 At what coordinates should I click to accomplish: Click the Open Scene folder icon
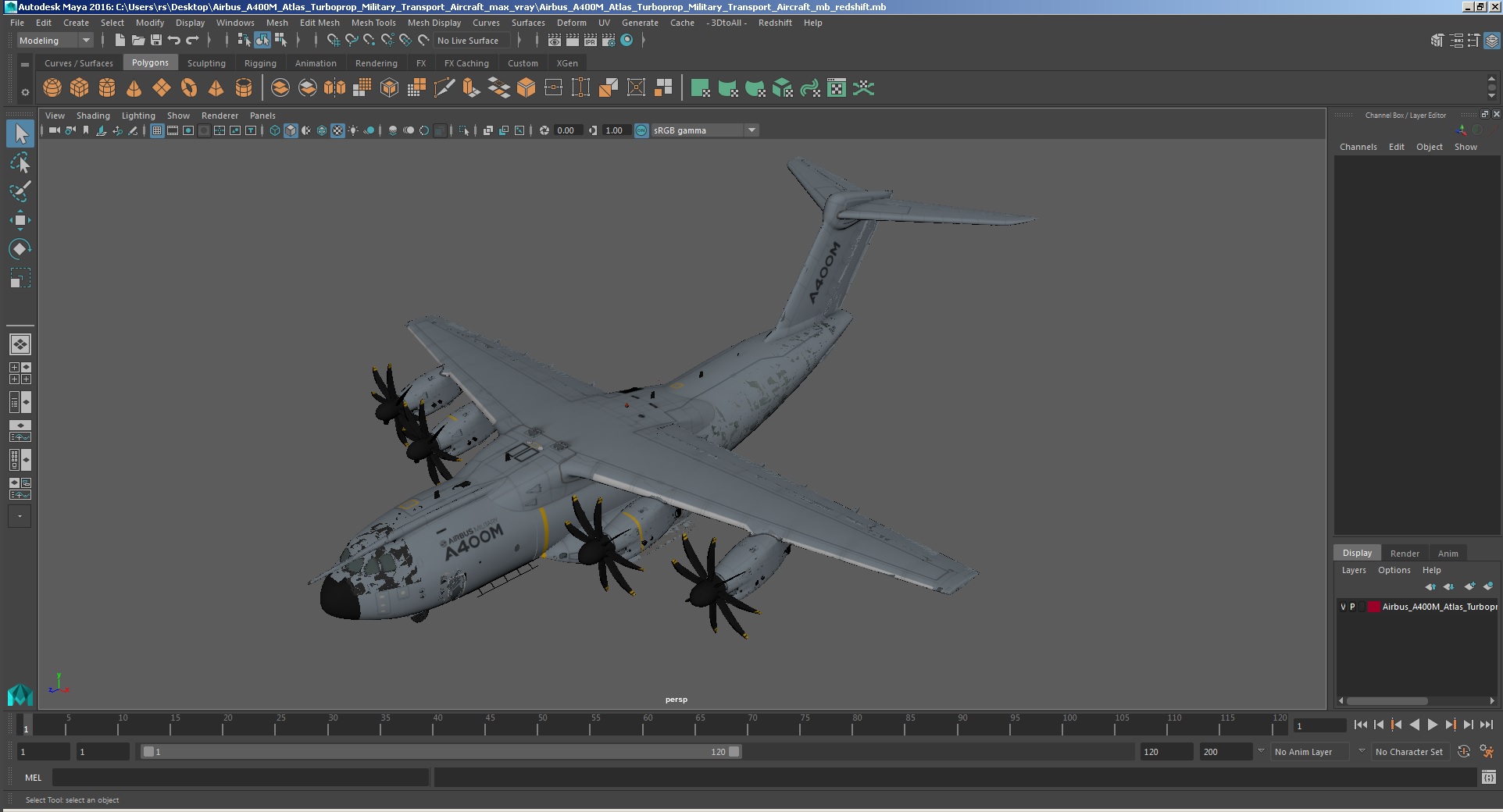coord(138,41)
